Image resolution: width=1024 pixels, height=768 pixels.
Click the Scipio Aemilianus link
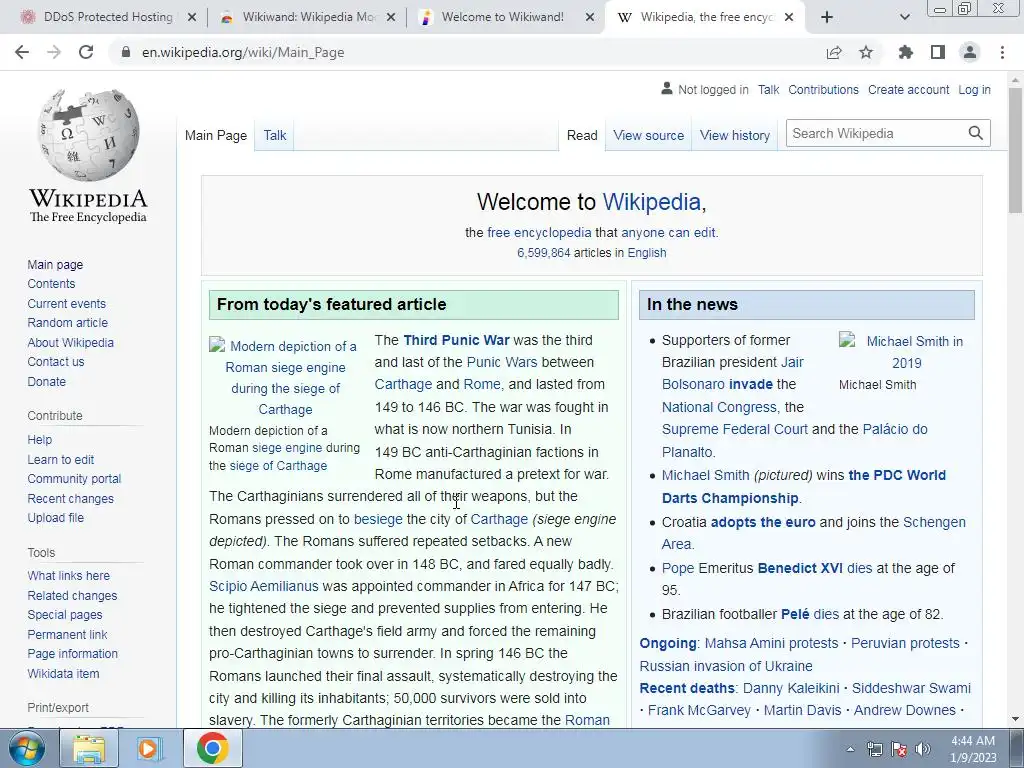click(264, 586)
